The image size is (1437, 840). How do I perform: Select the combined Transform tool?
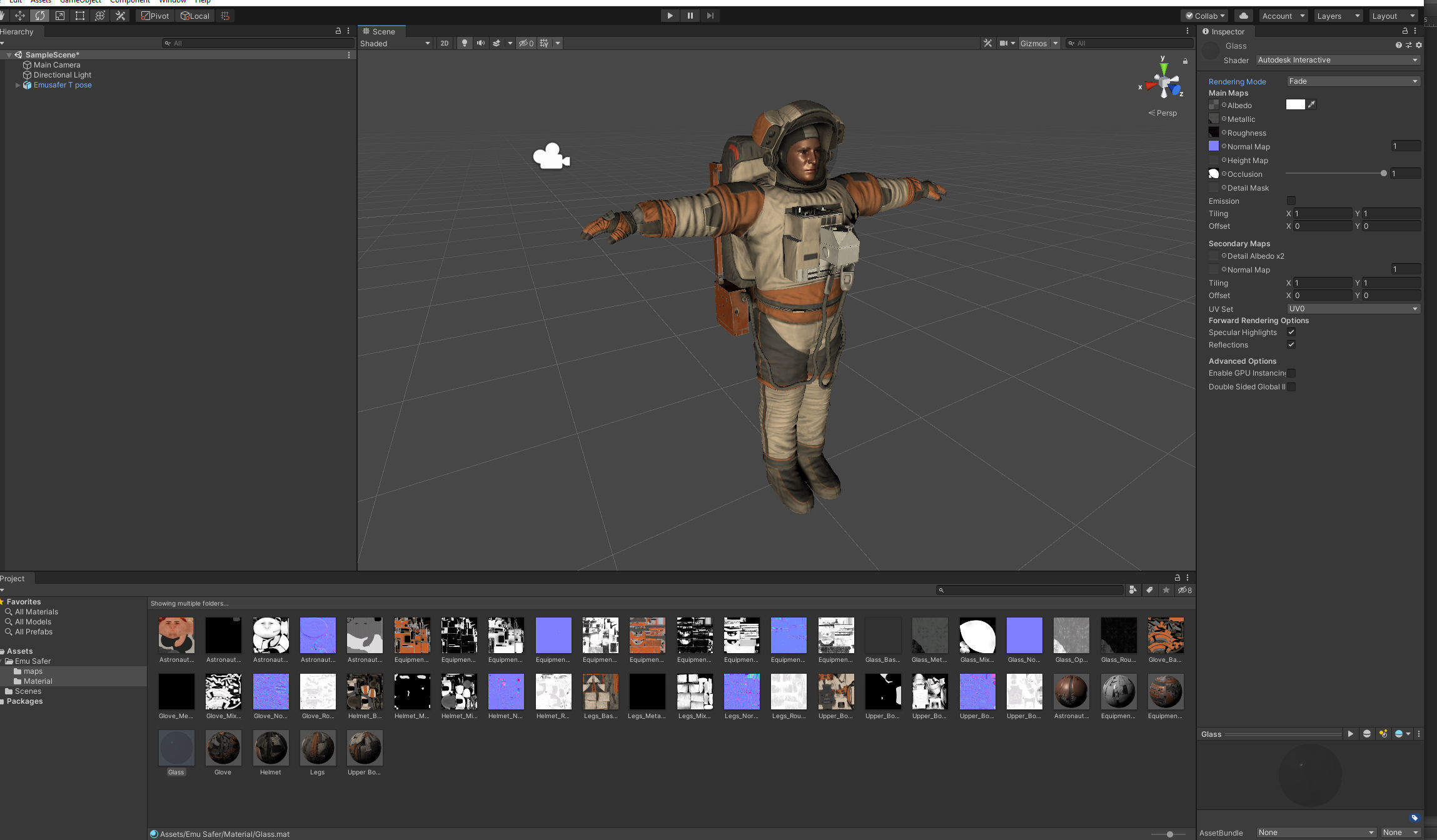(x=100, y=16)
